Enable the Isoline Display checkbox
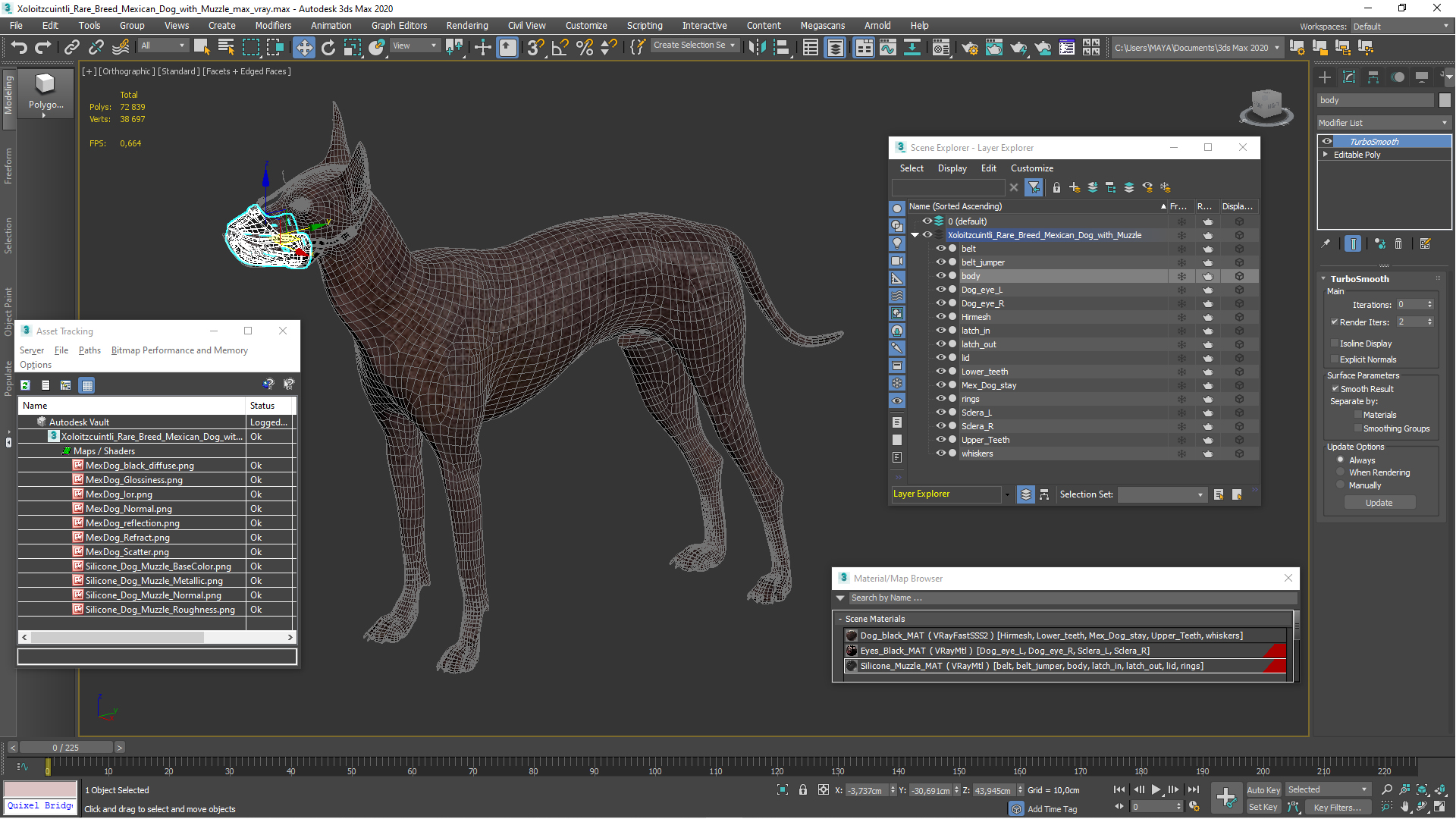This screenshot has height=819, width=1456. pos(1335,344)
